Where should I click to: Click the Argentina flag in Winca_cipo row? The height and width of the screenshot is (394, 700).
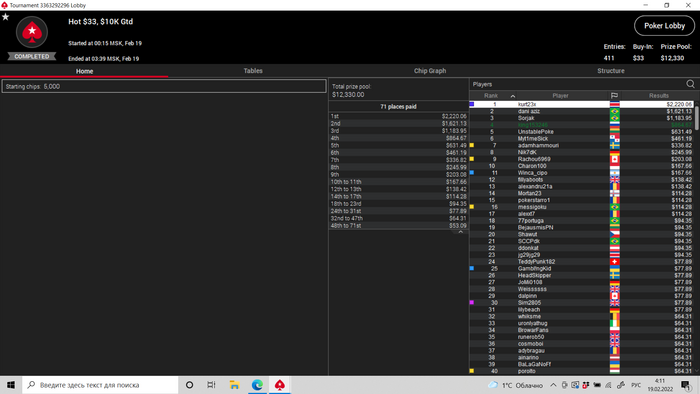coord(615,173)
